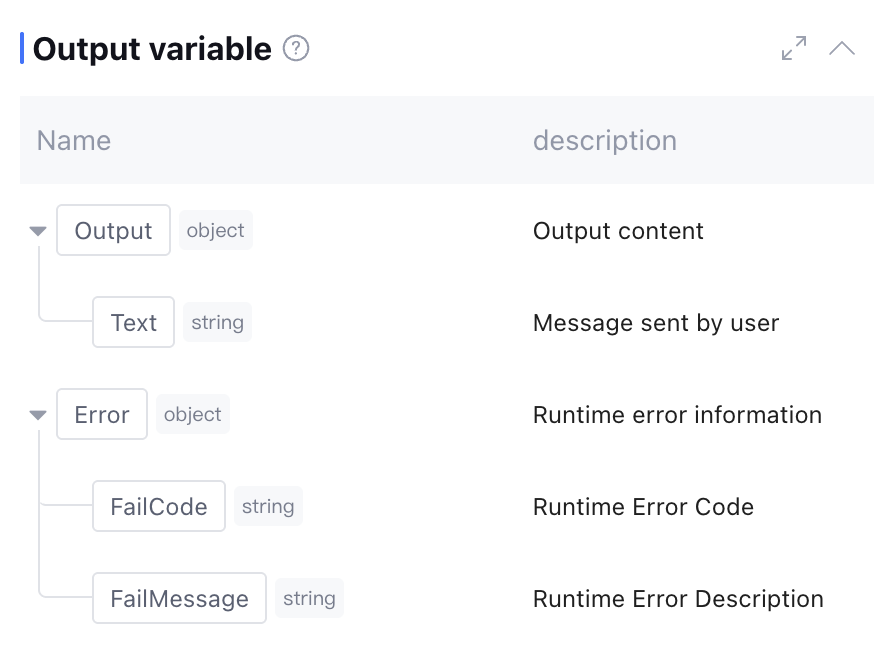Viewport: 890px width, 662px height.
Task: Expand the Output variable panel to fullscreen
Action: (794, 48)
